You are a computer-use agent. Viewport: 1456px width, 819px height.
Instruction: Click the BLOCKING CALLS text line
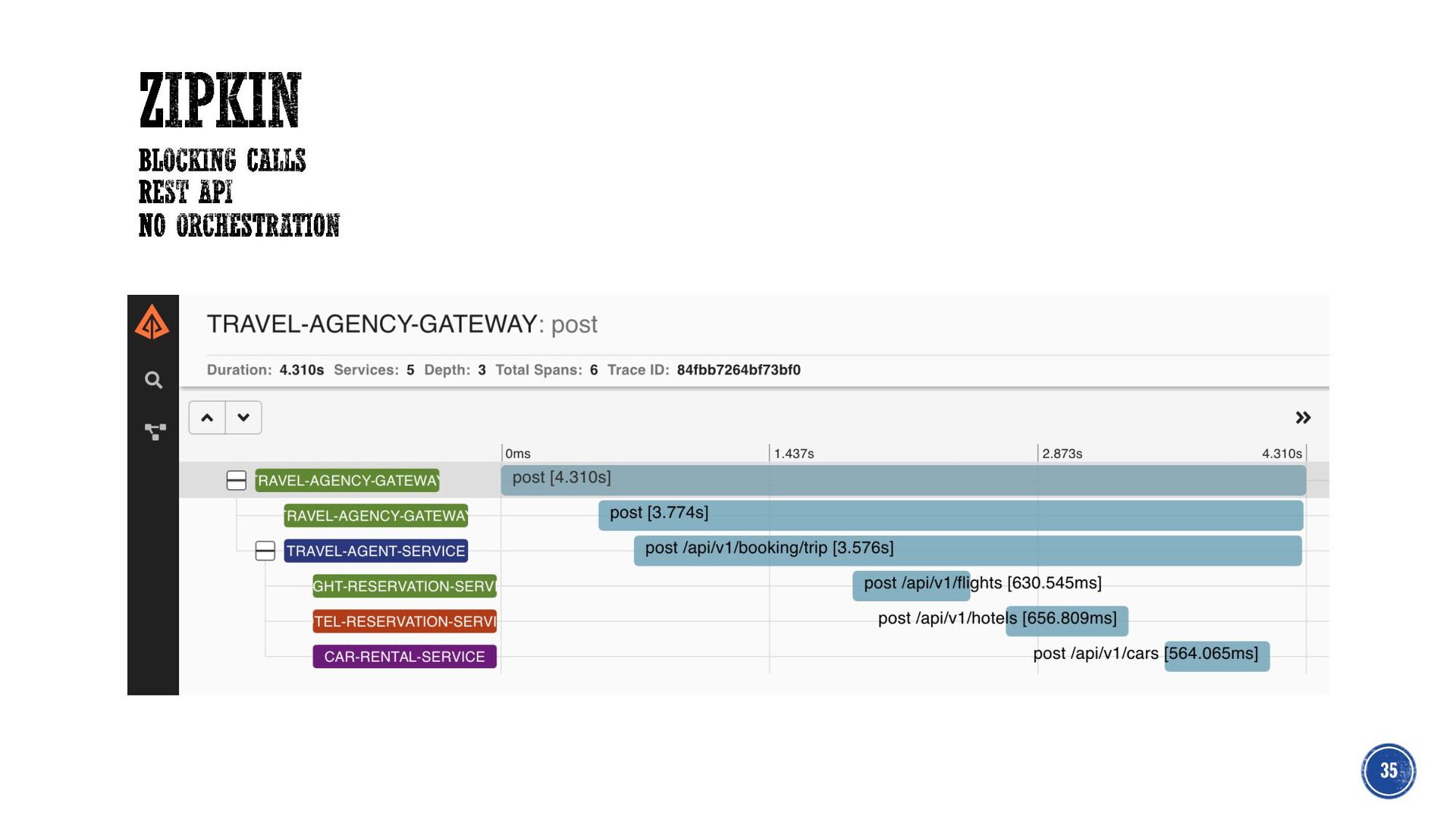222,160
